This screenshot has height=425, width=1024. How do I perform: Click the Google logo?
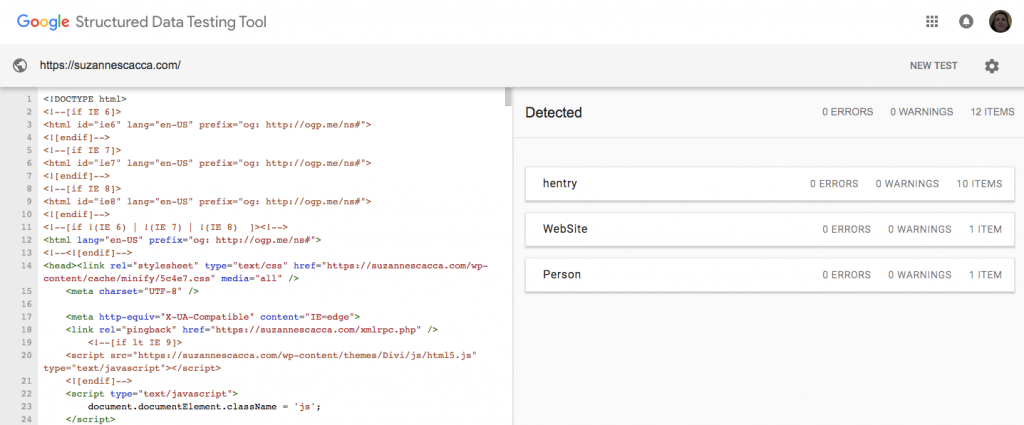click(43, 22)
